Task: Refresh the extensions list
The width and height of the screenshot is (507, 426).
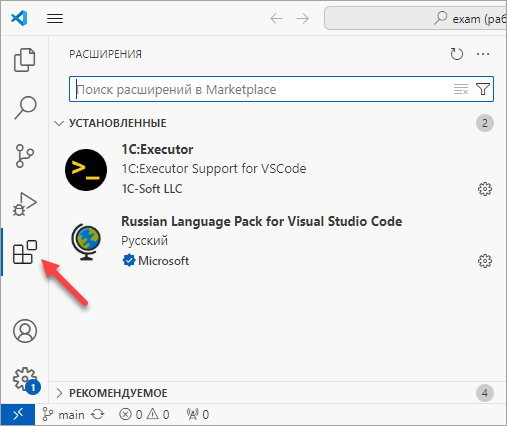Action: click(456, 54)
